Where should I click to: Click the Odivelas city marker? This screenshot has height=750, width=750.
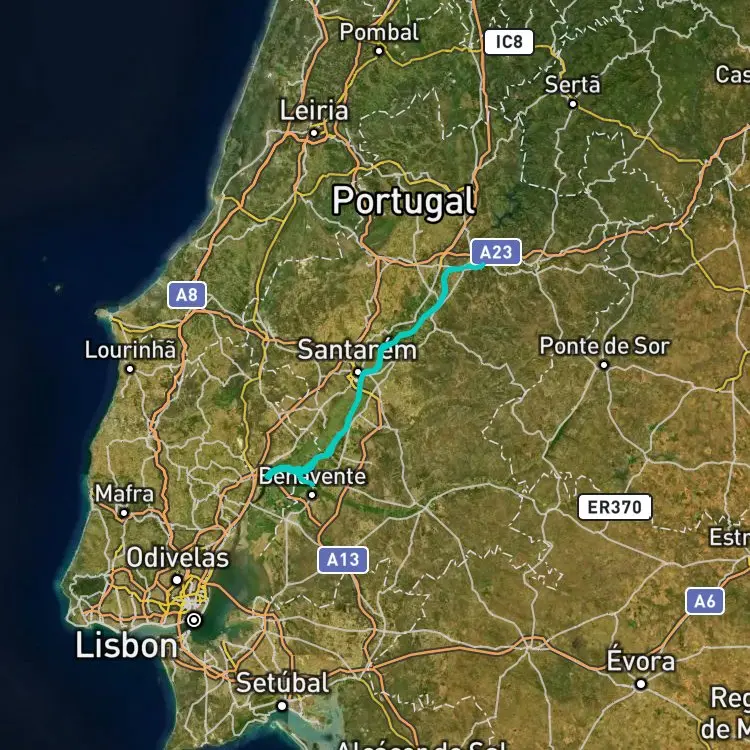point(176,580)
